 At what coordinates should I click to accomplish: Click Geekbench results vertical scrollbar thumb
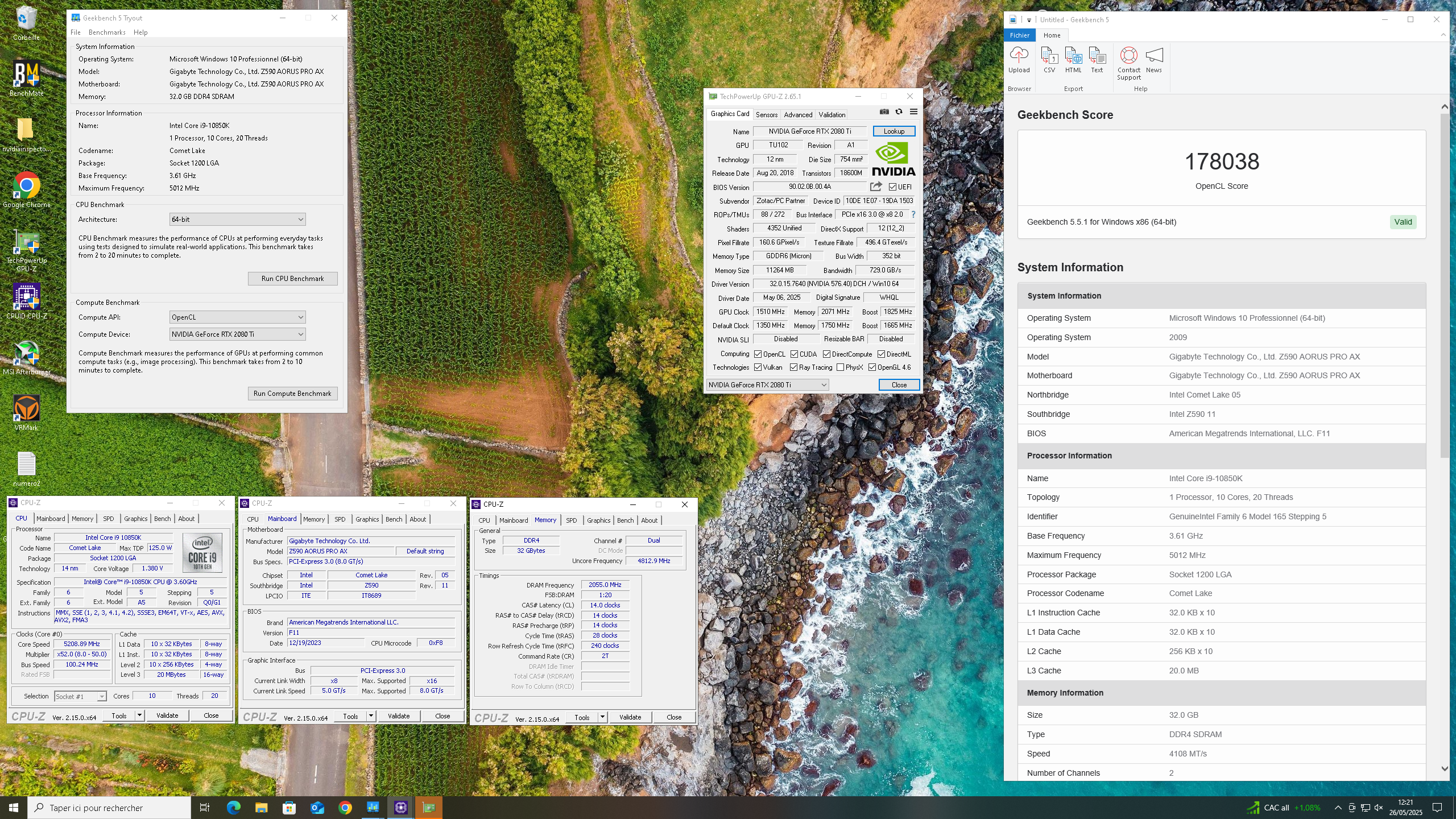pyautogui.click(x=1445, y=284)
